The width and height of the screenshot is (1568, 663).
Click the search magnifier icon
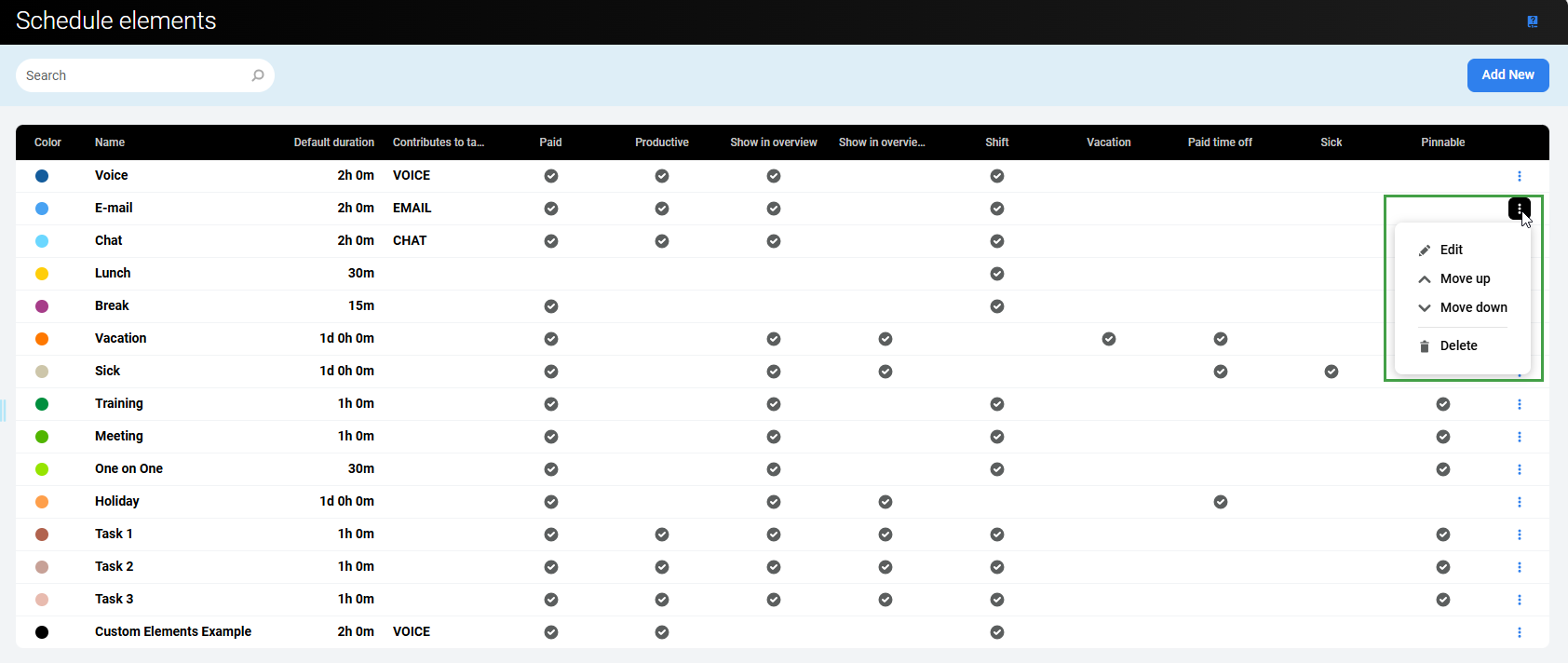click(x=258, y=75)
